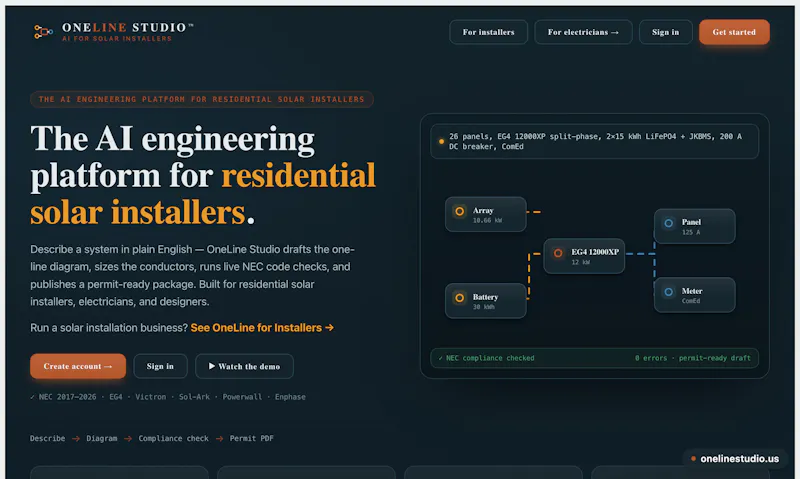Click the AI platform tagline pill

pos(202,99)
